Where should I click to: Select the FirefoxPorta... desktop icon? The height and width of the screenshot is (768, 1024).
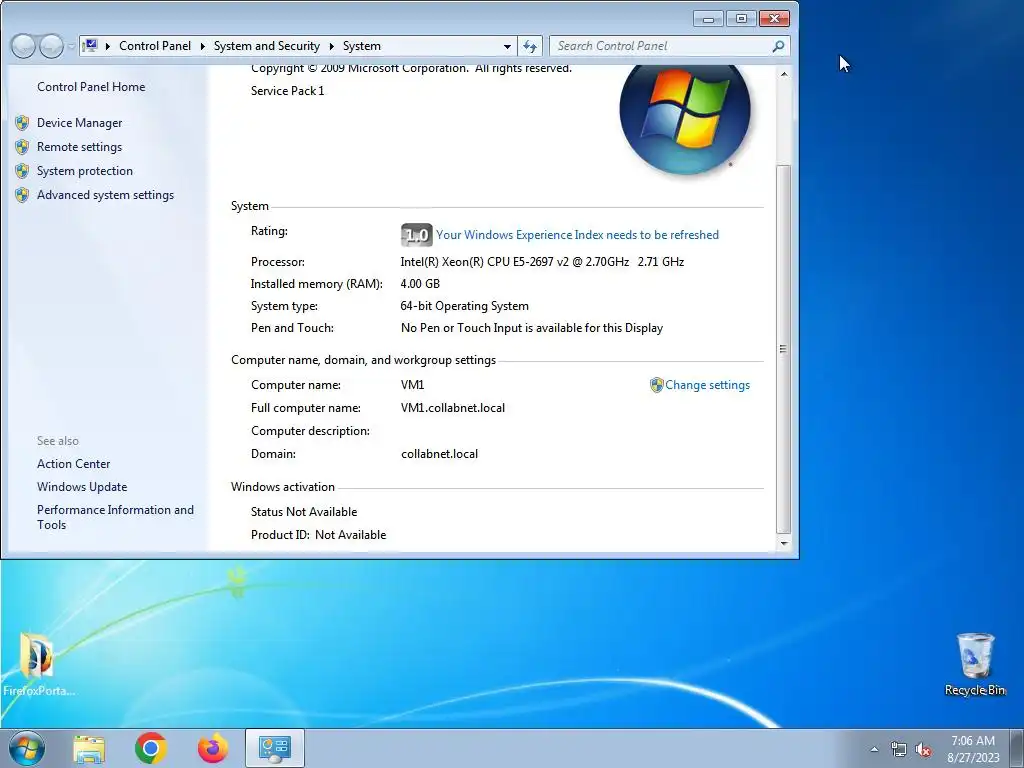pyautogui.click(x=38, y=664)
